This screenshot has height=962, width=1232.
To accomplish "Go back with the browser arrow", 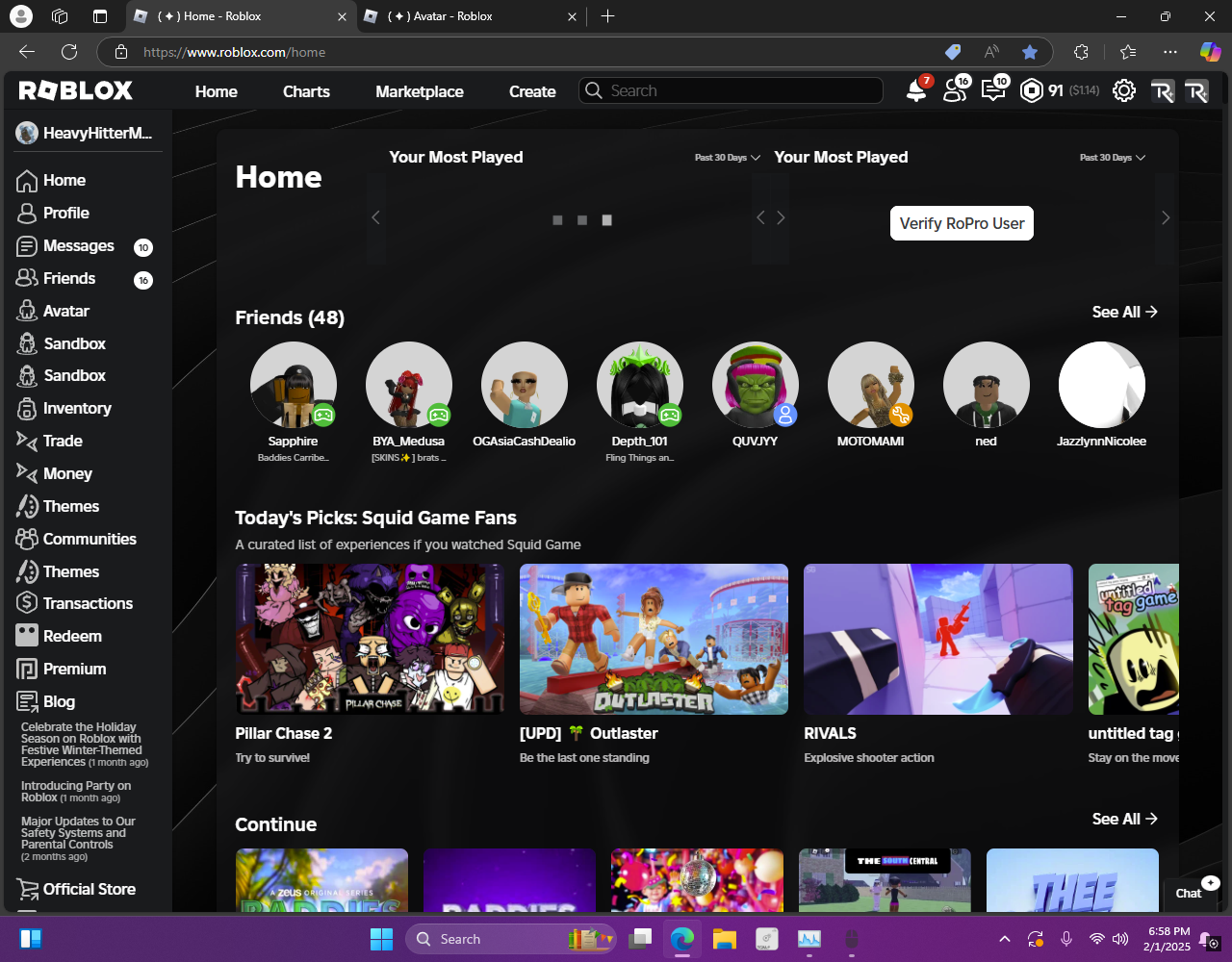I will tap(27, 52).
